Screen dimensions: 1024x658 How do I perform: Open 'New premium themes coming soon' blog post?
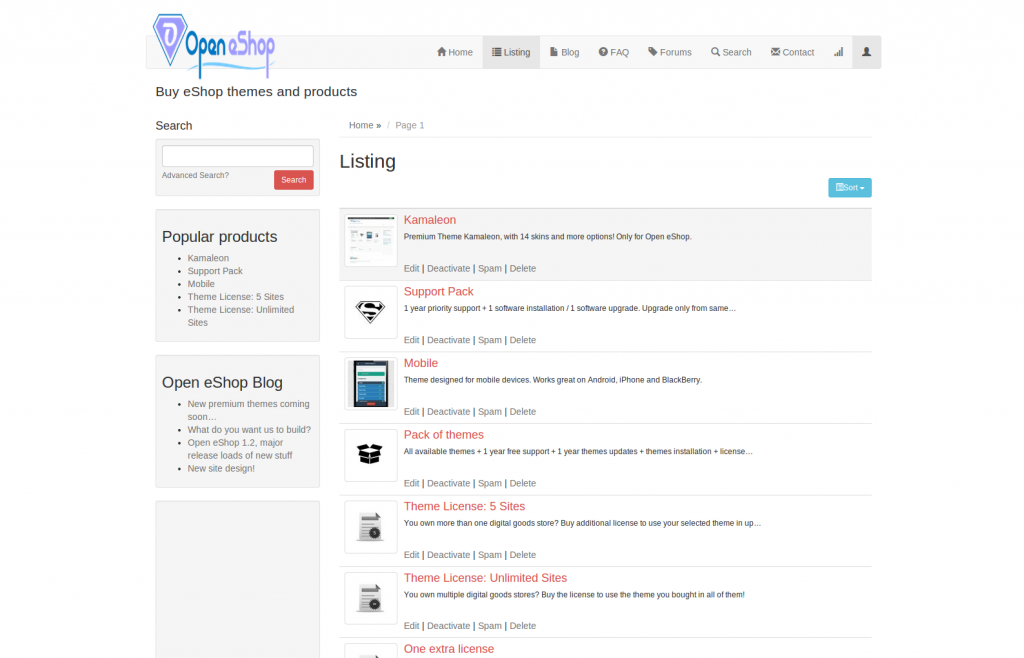pyautogui.click(x=248, y=411)
